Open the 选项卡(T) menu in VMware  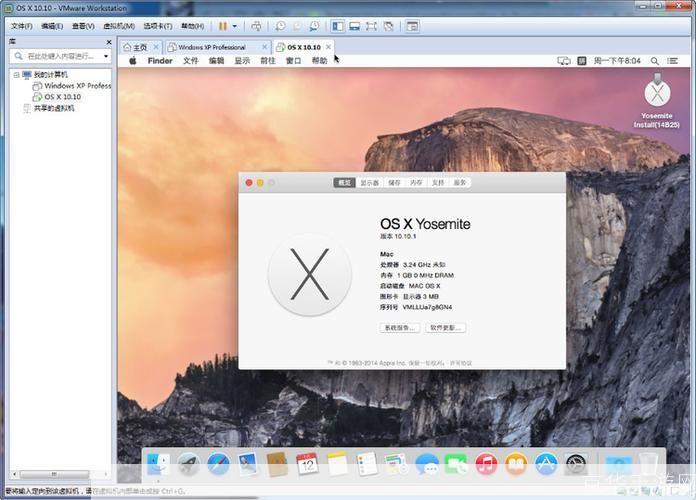click(158, 26)
